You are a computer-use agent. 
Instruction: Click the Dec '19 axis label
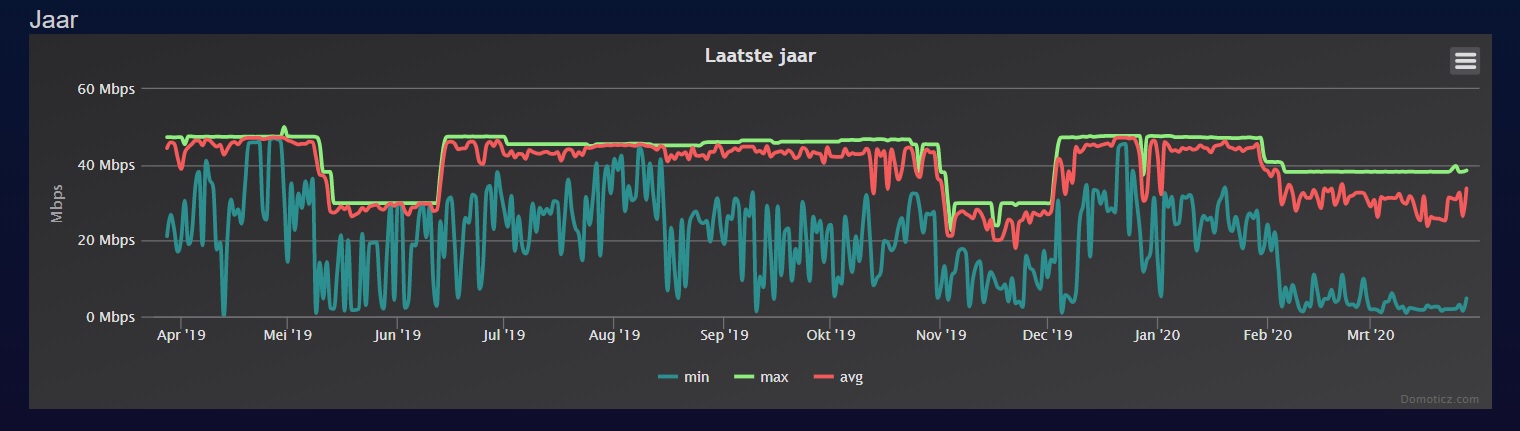coord(1049,335)
